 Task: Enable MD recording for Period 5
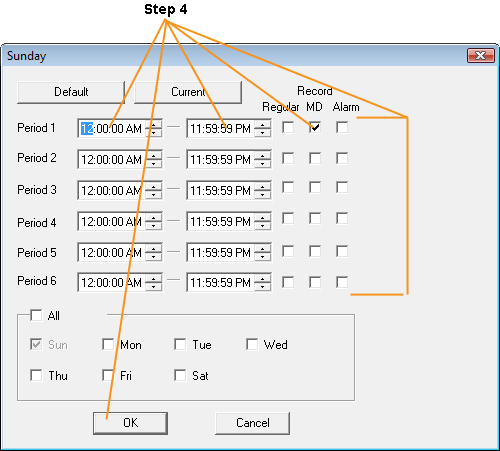[315, 251]
